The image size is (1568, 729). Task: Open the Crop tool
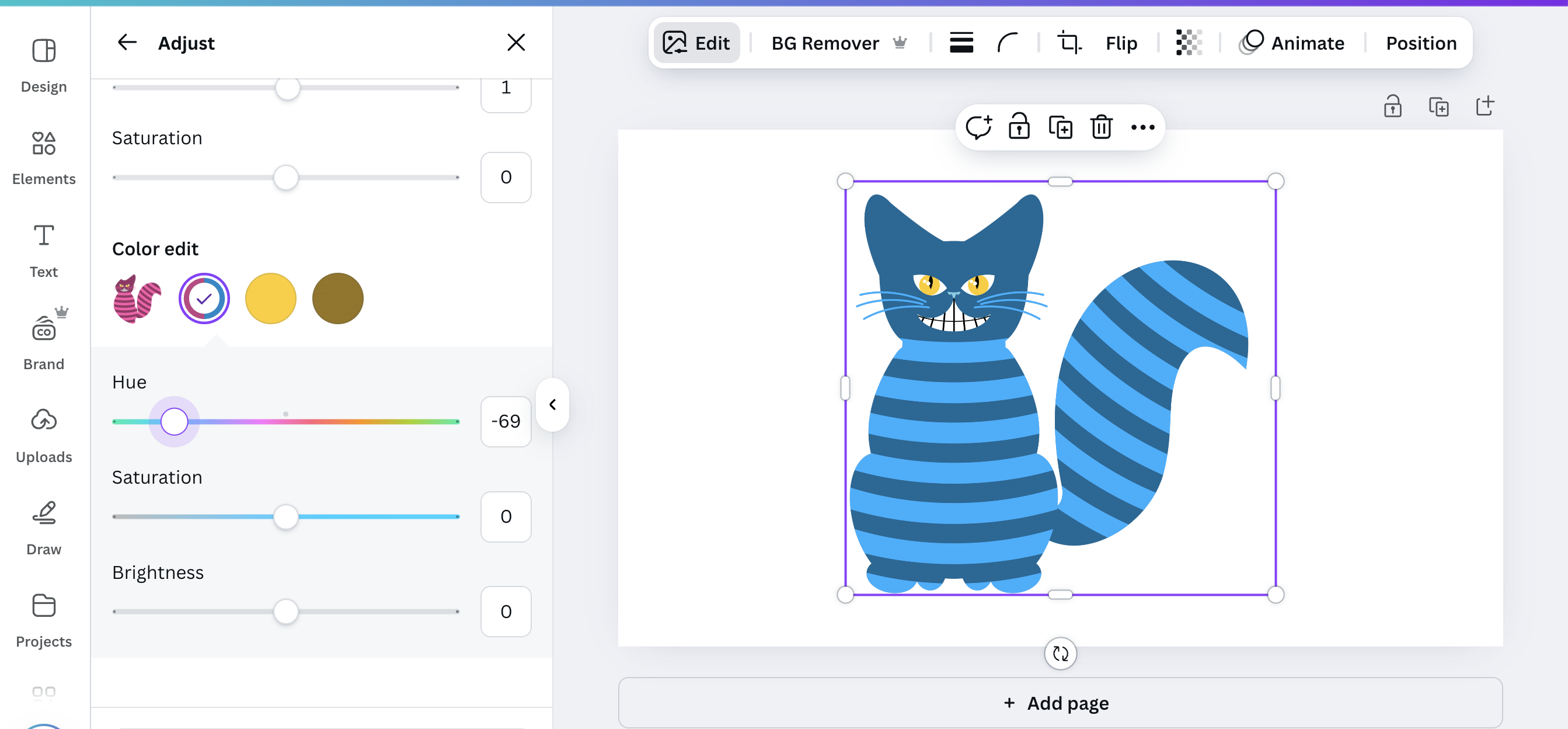[x=1069, y=43]
